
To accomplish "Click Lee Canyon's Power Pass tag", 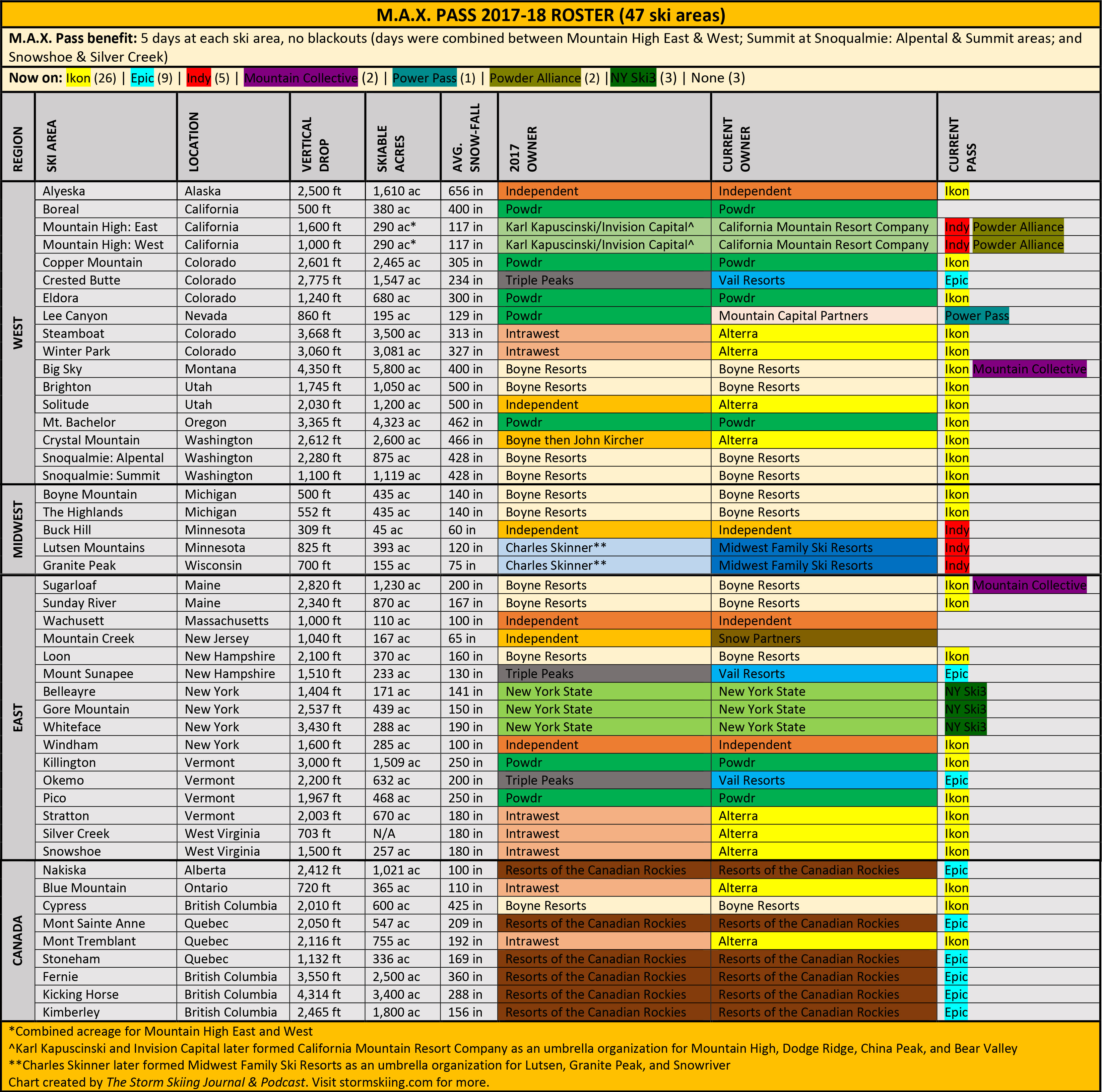I will (976, 315).
